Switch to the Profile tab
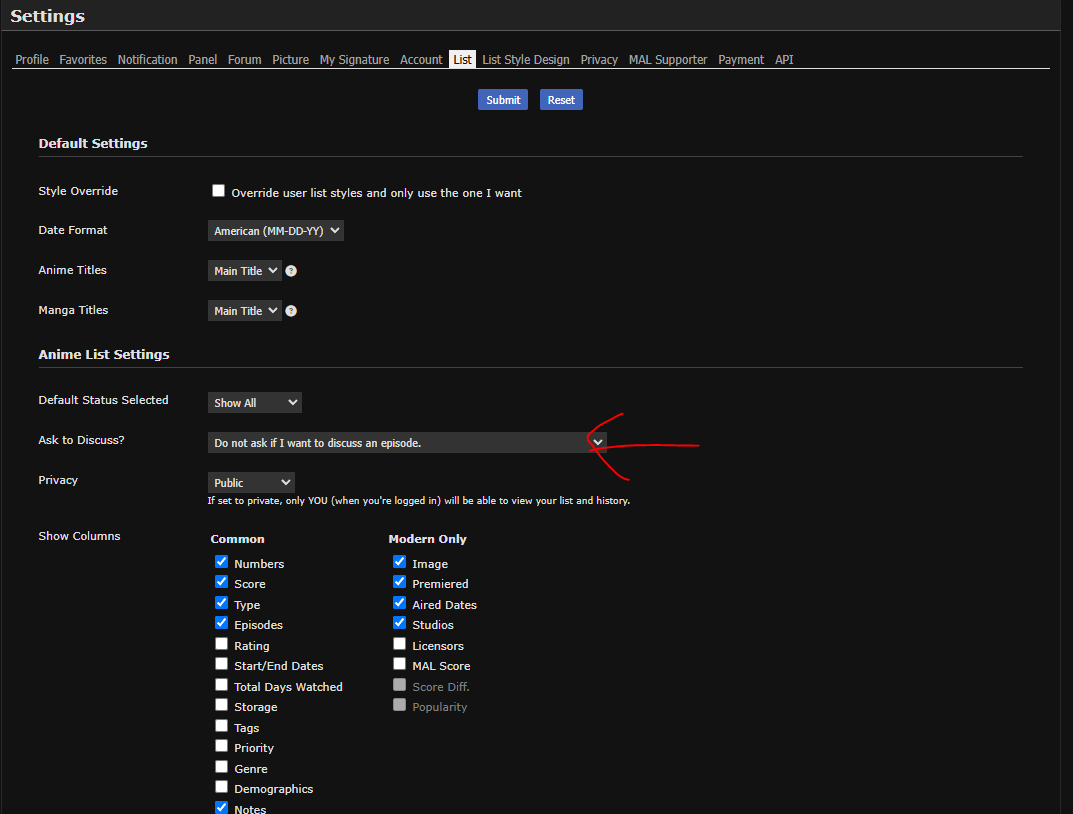Viewport: 1073px width, 814px height. (x=32, y=60)
